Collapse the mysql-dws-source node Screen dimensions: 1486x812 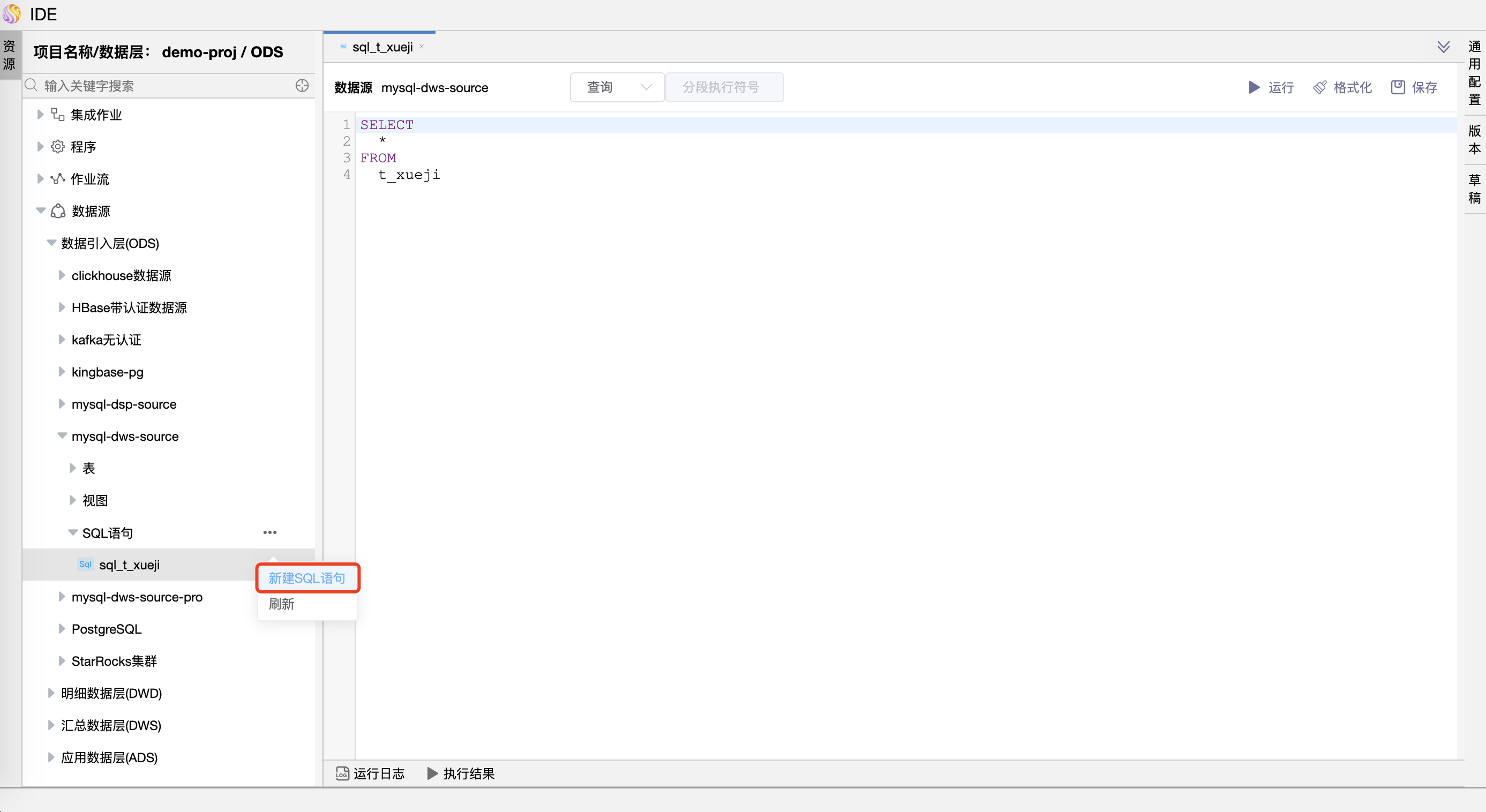[x=62, y=436]
